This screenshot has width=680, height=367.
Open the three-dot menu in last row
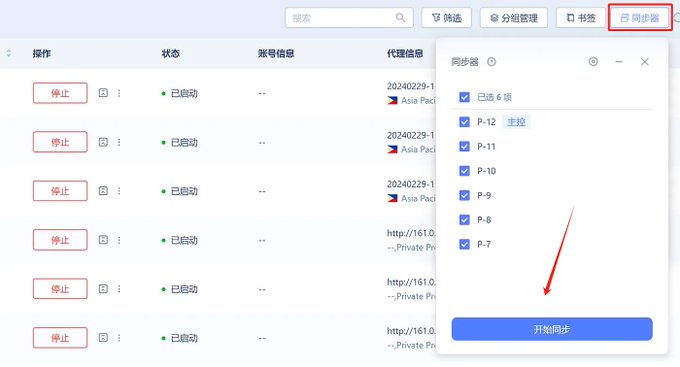tap(119, 338)
